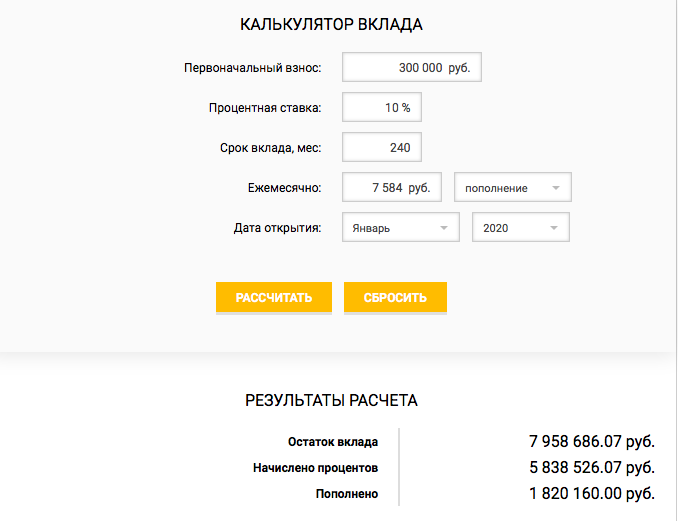Click the arrow icon of пополнение dropdown
Viewport: 678px width, 521px height.
[x=556, y=188]
